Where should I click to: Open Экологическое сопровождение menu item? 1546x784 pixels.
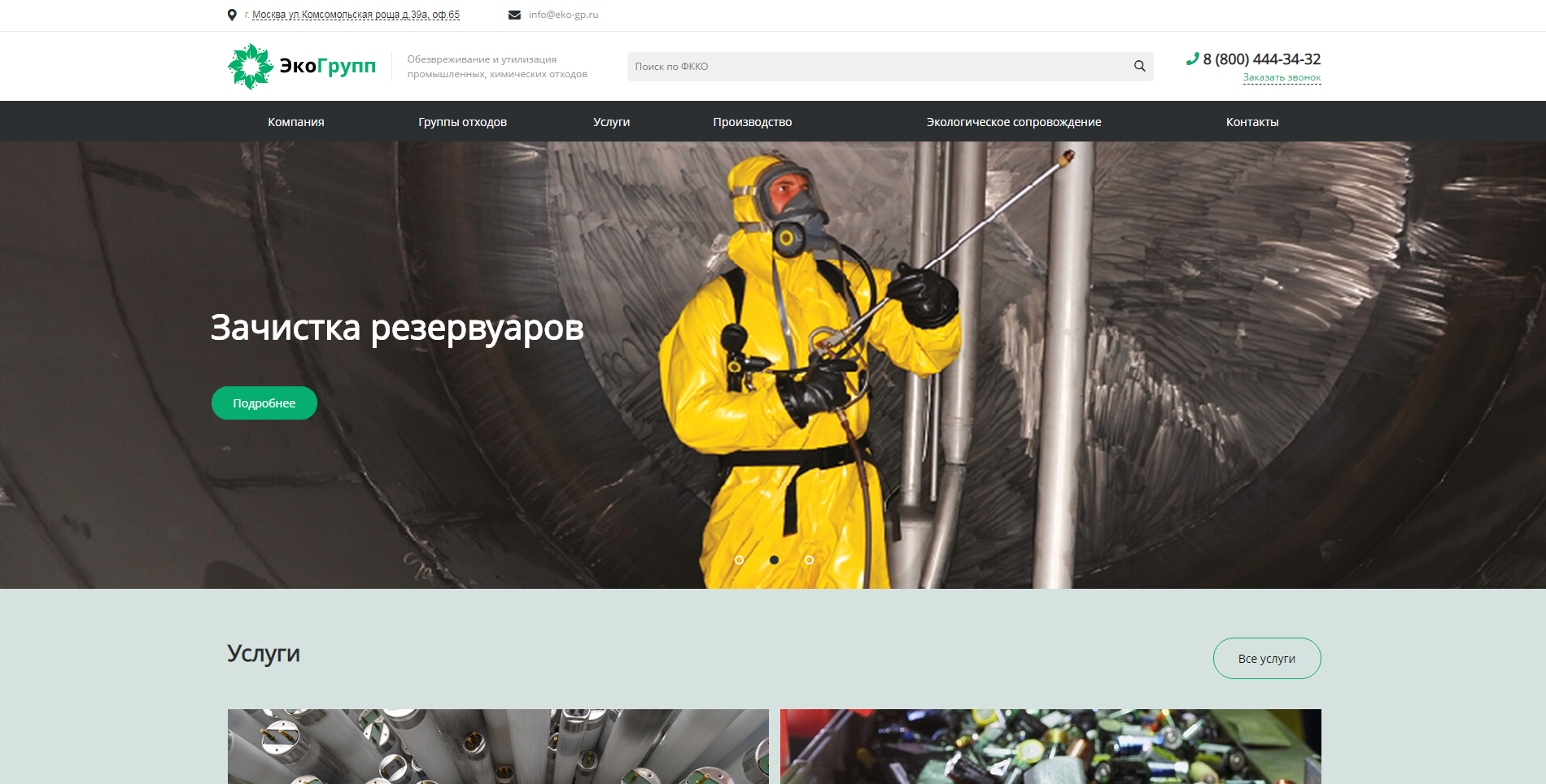click(x=1014, y=122)
